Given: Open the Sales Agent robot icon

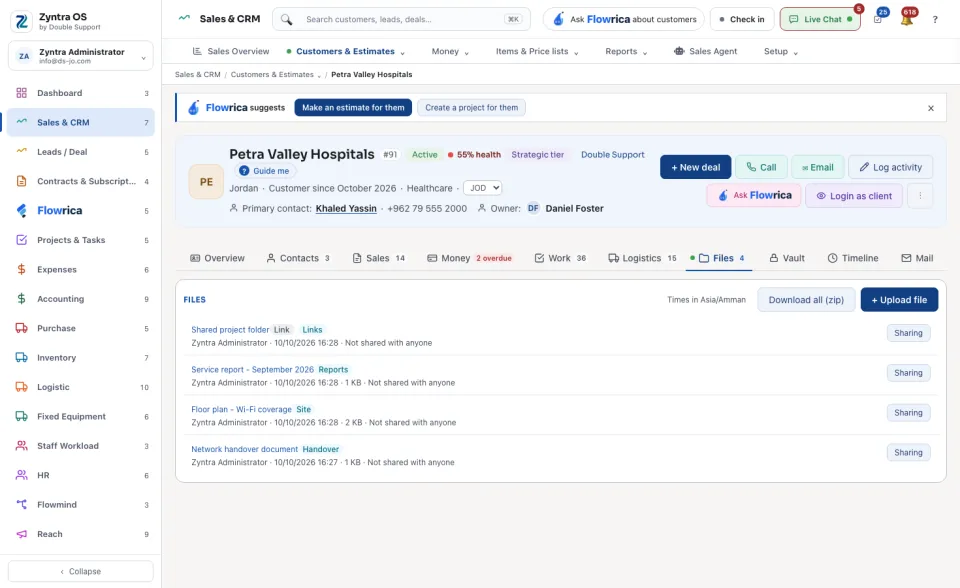Looking at the screenshot, I should (x=679, y=51).
